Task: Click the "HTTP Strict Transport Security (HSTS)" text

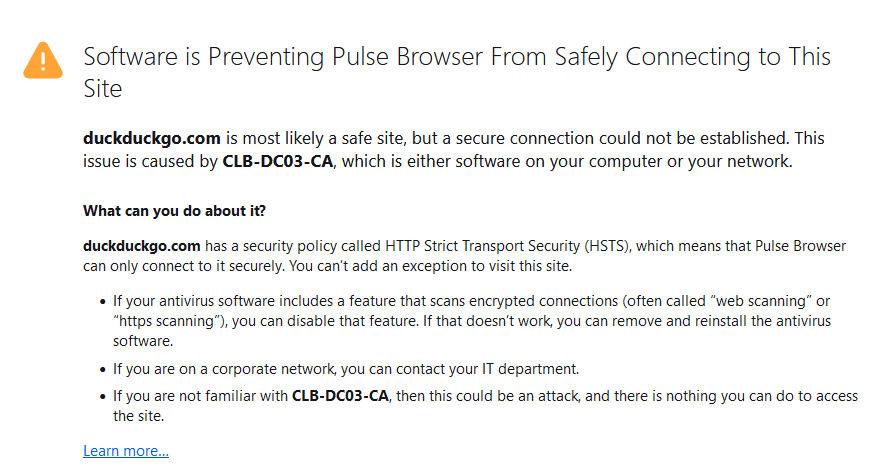Action: [x=507, y=246]
